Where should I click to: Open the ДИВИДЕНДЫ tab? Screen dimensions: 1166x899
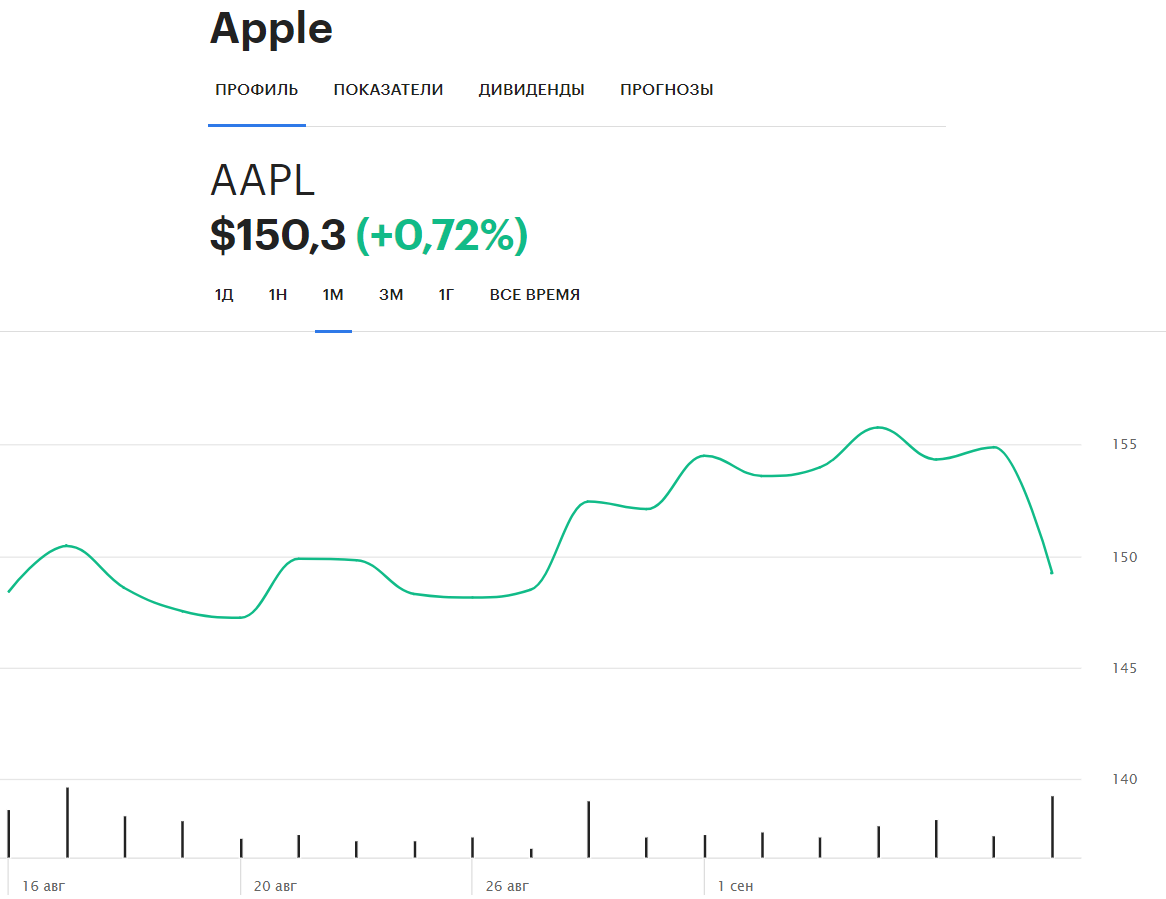pyautogui.click(x=531, y=90)
